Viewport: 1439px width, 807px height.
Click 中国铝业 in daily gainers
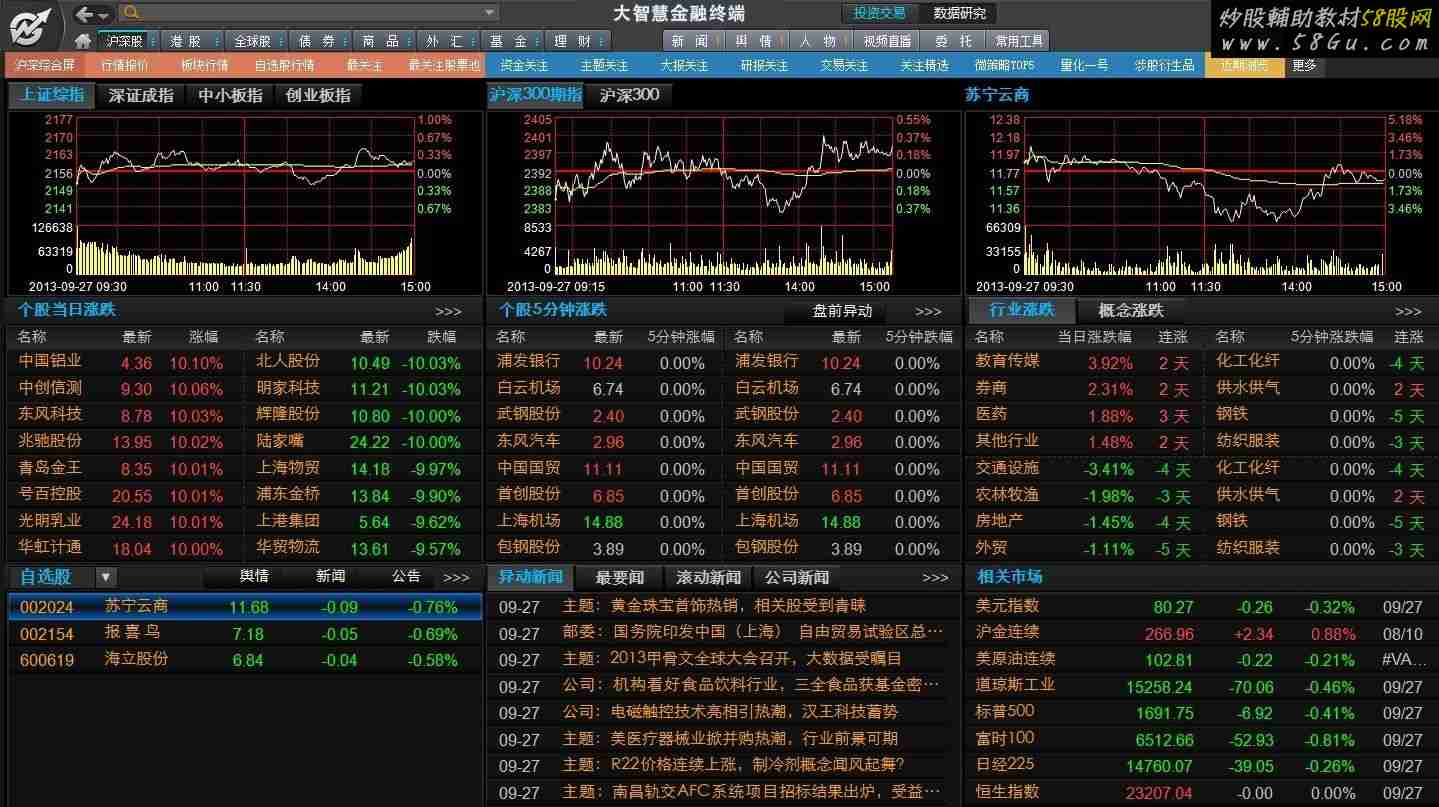tap(50, 361)
